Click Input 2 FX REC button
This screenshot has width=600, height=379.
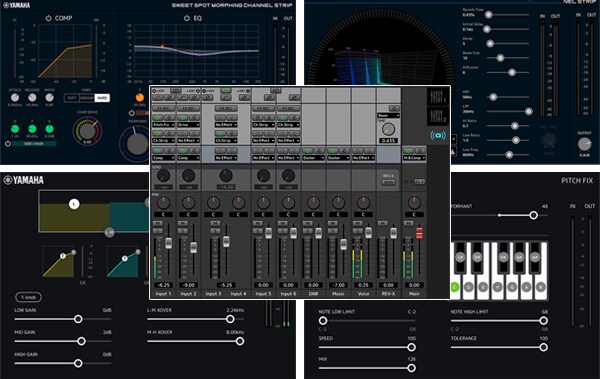coord(188,109)
